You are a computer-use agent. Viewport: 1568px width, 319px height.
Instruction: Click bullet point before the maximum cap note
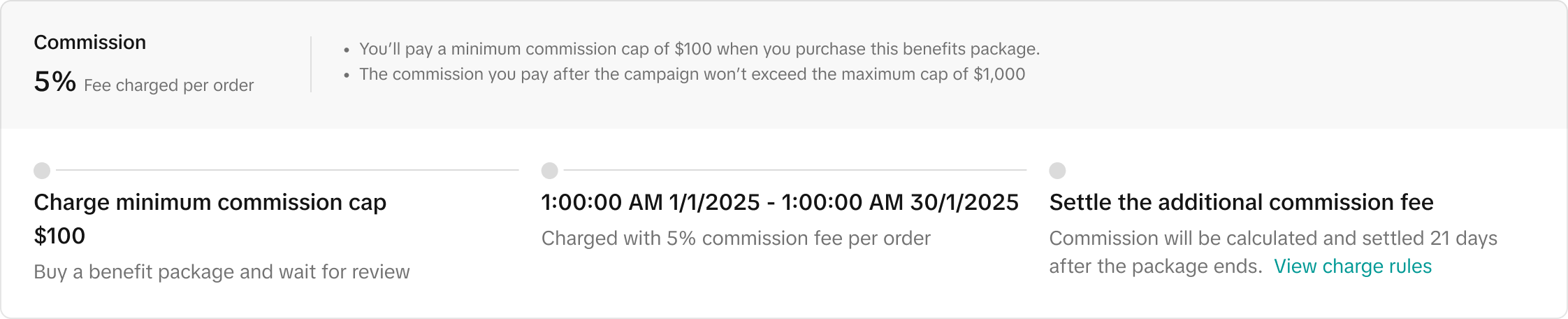tap(347, 76)
